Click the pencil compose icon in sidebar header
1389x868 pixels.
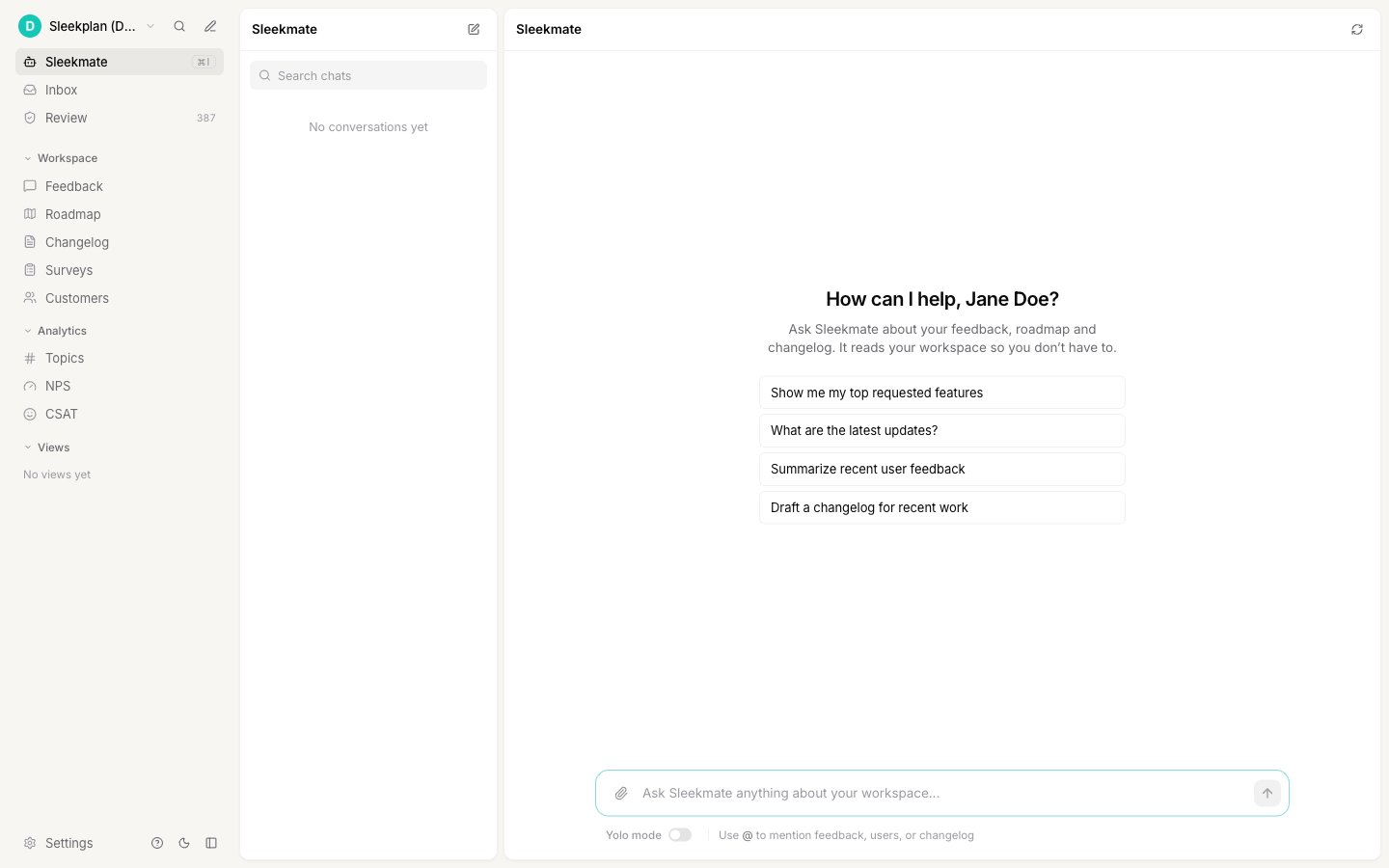210,26
